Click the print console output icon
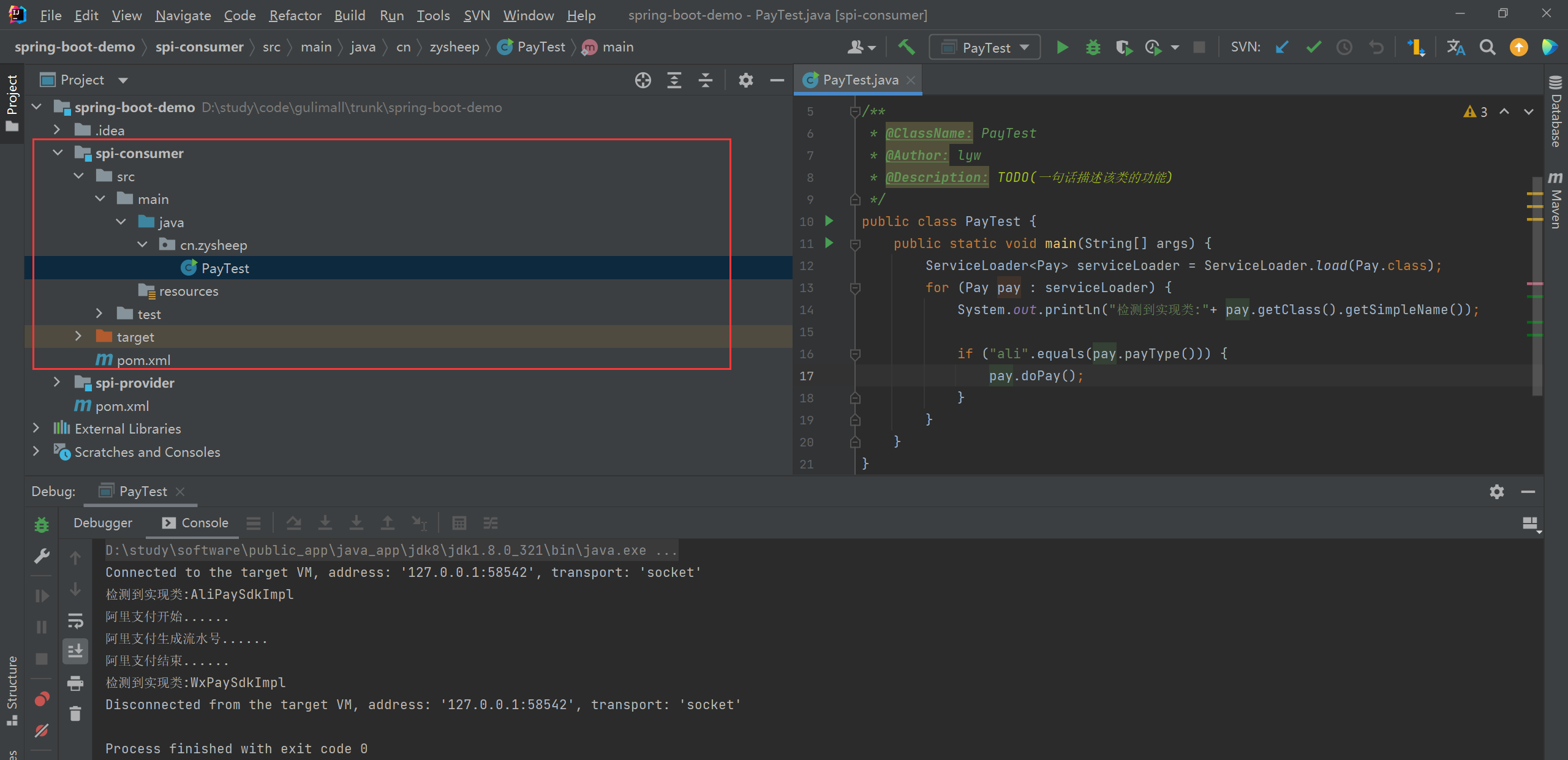This screenshot has width=1568, height=760. [75, 683]
